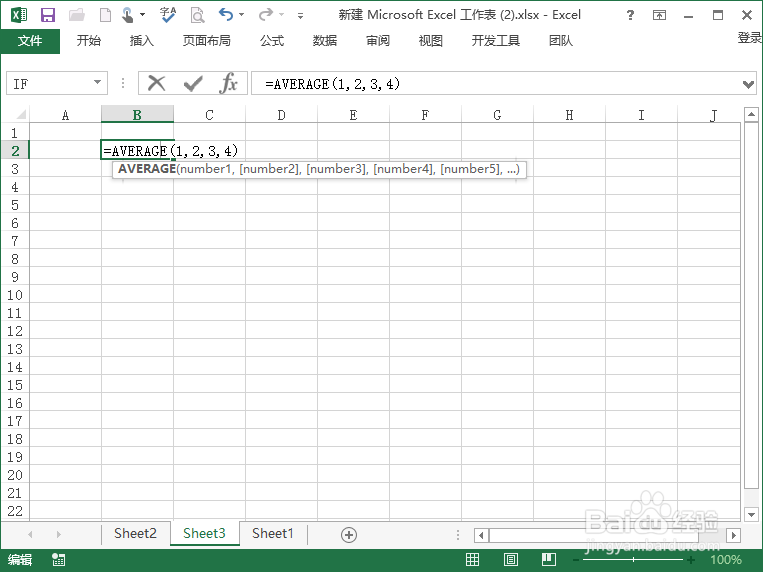
Task: Switch to the 数据 ribbon tab
Action: (325, 41)
